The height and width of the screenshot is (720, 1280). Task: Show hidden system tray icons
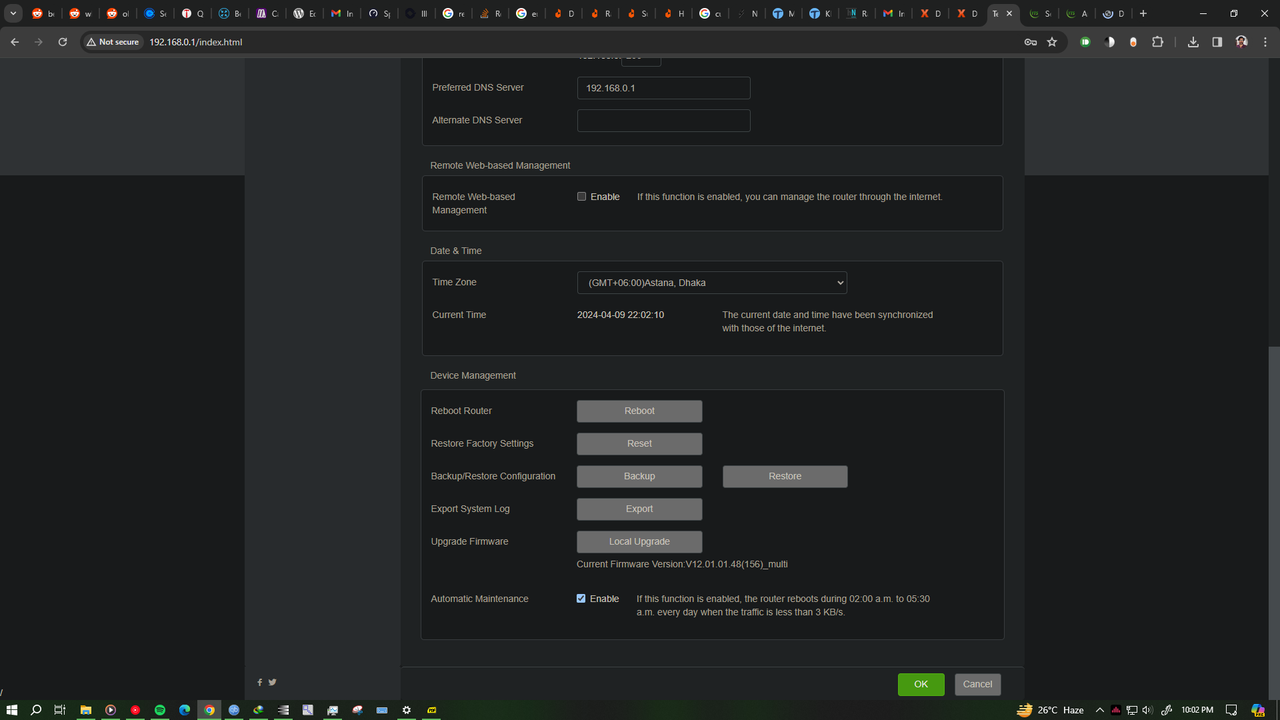pos(1101,710)
